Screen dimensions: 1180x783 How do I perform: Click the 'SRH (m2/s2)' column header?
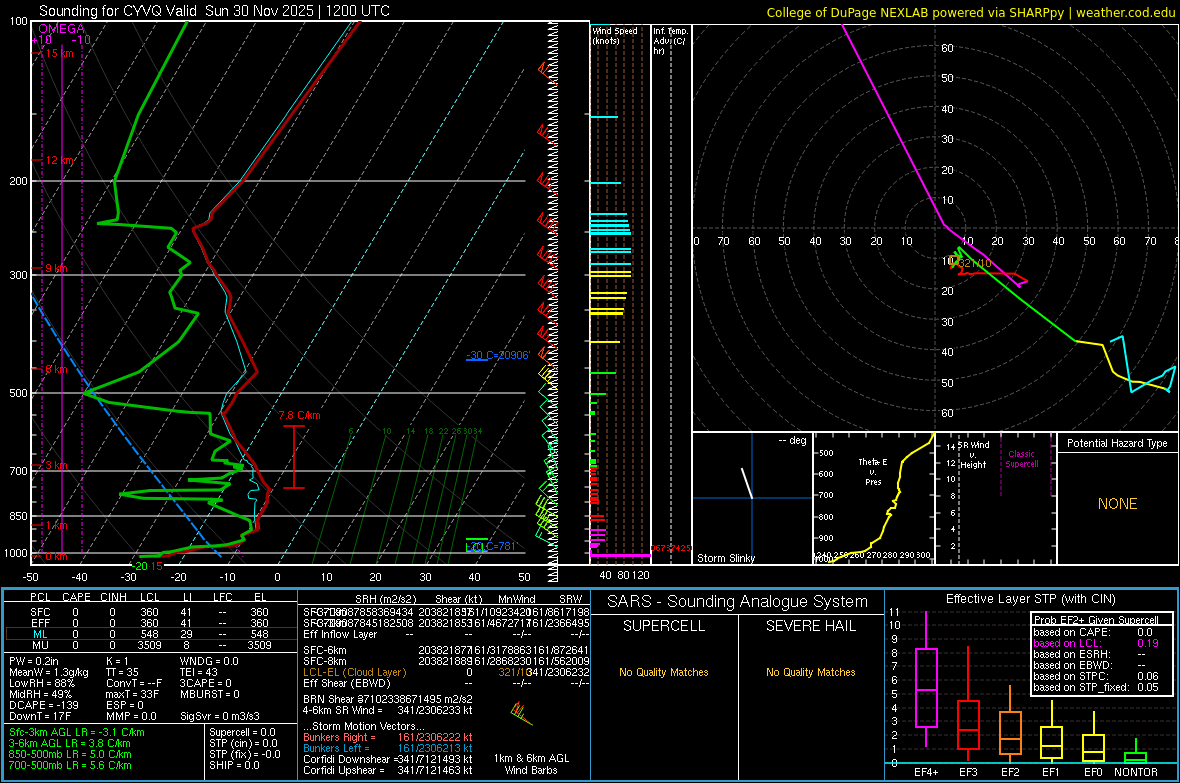tap(385, 599)
